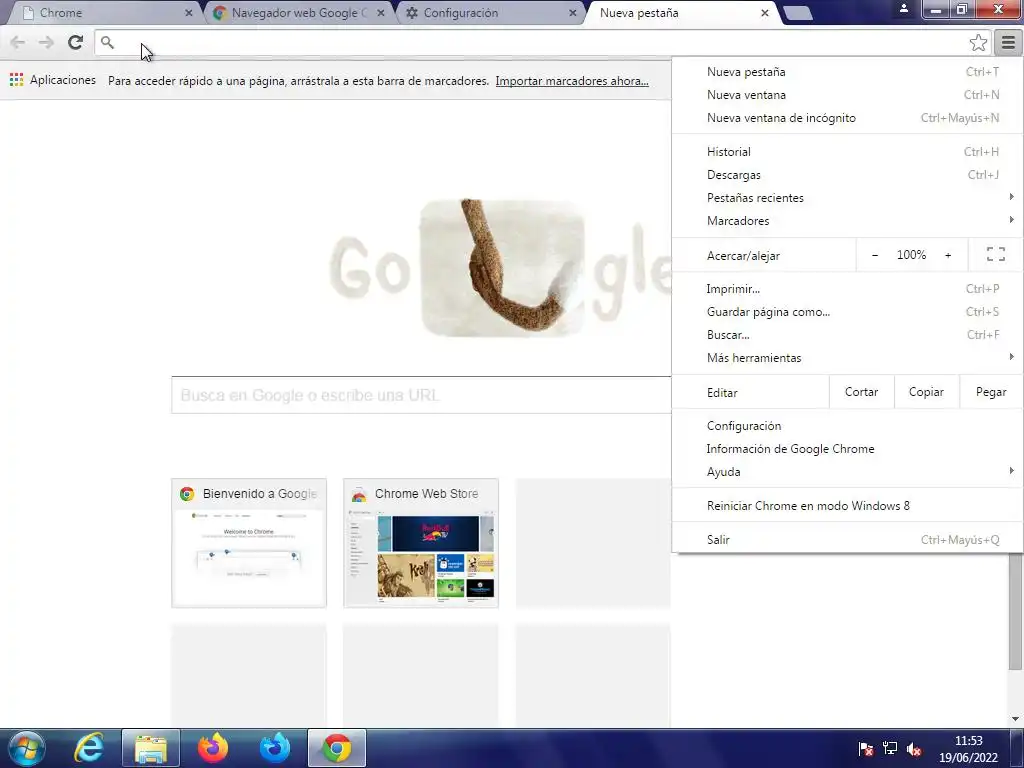
Task: Decrease zoom with the minus button
Action: point(874,255)
